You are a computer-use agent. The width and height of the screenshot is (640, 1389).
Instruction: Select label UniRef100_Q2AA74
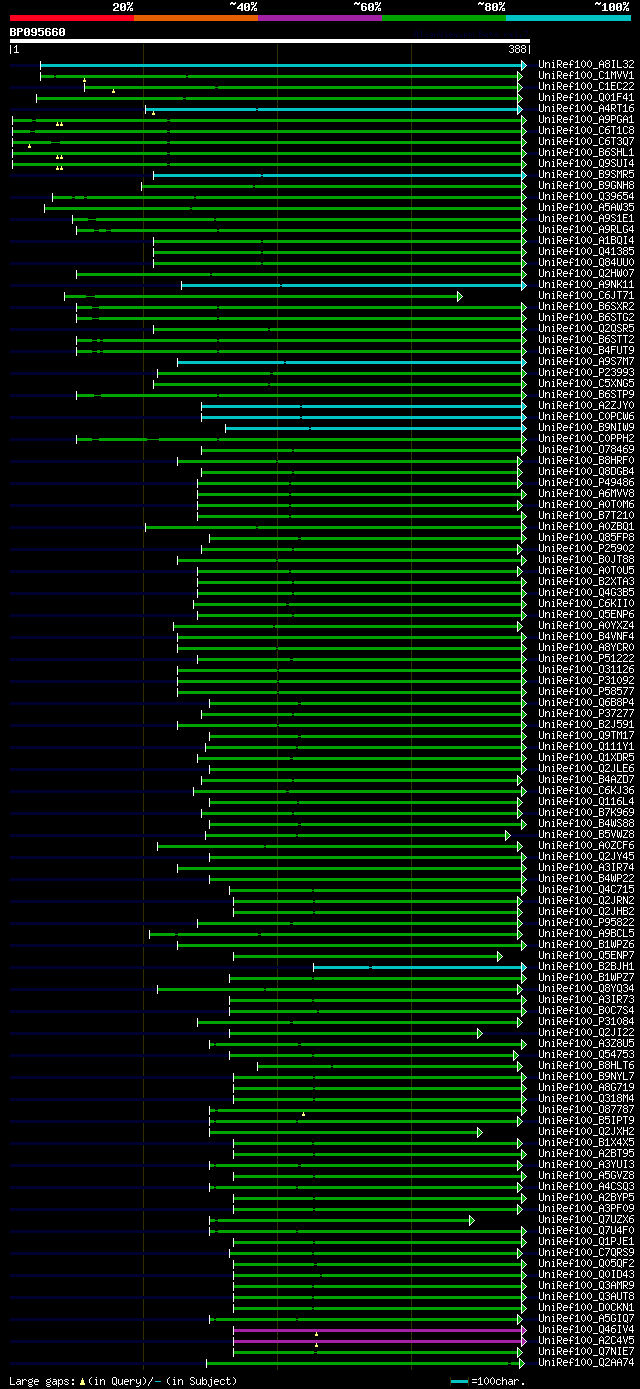point(586,1362)
